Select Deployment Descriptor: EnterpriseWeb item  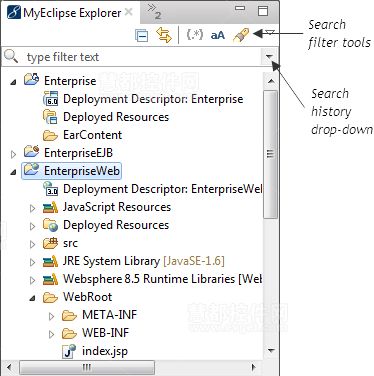tap(162, 189)
